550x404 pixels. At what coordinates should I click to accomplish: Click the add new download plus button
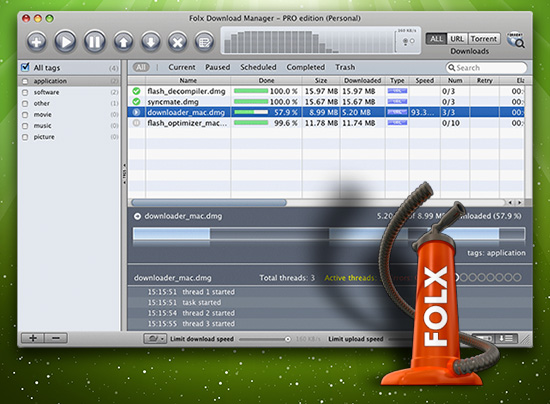point(36,42)
